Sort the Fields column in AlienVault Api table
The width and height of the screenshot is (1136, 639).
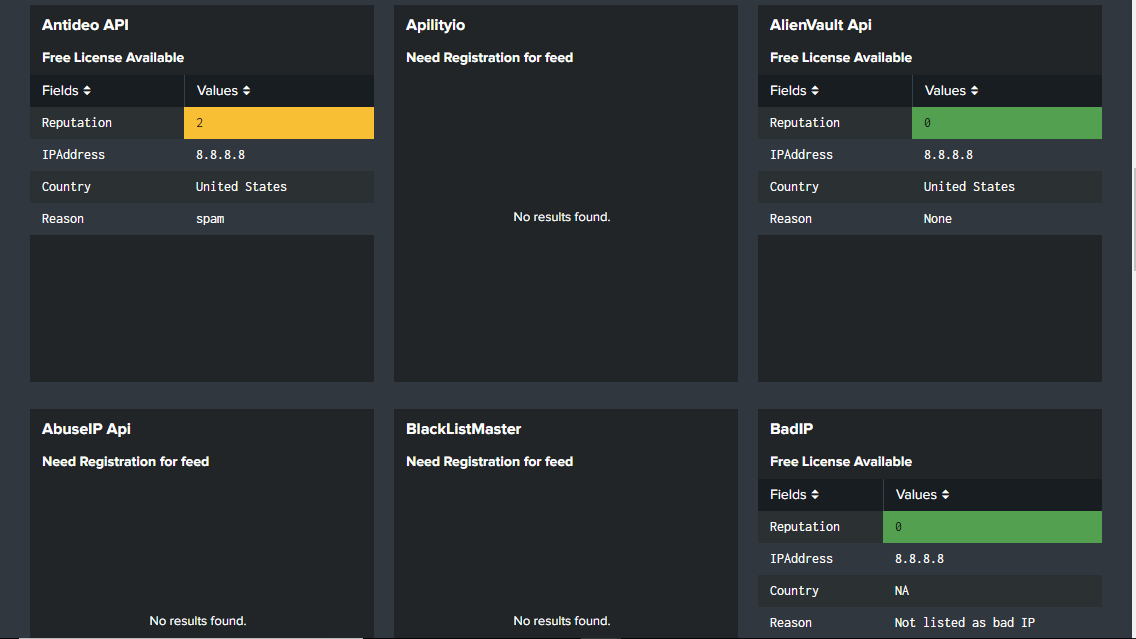(795, 90)
